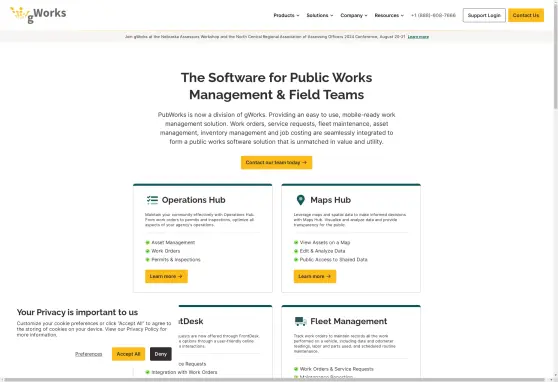Image resolution: width=558 pixels, height=382 pixels.
Task: Click Integration with Work Orders item
Action: point(184,372)
